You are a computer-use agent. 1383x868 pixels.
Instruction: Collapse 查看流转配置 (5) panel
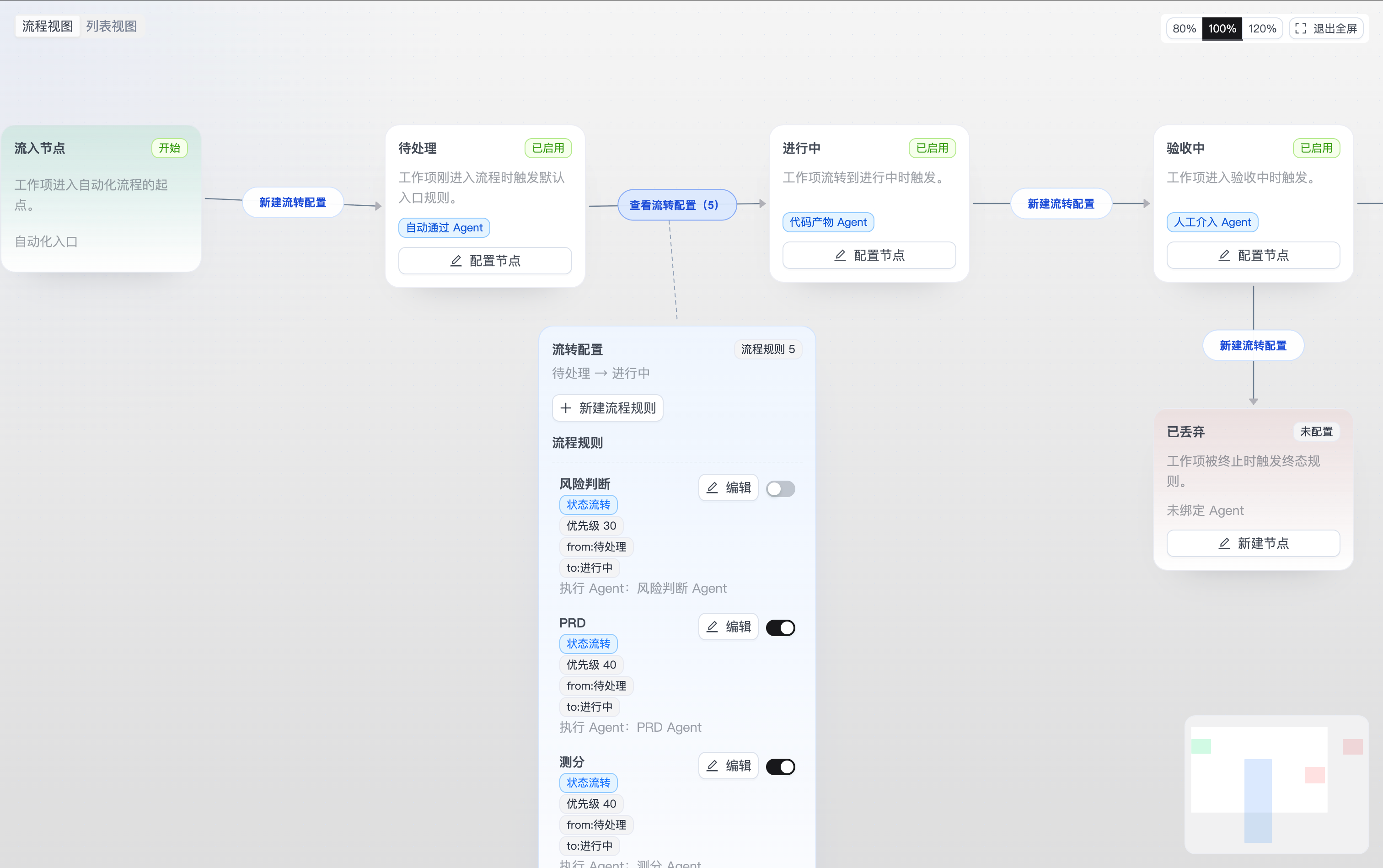coord(676,205)
